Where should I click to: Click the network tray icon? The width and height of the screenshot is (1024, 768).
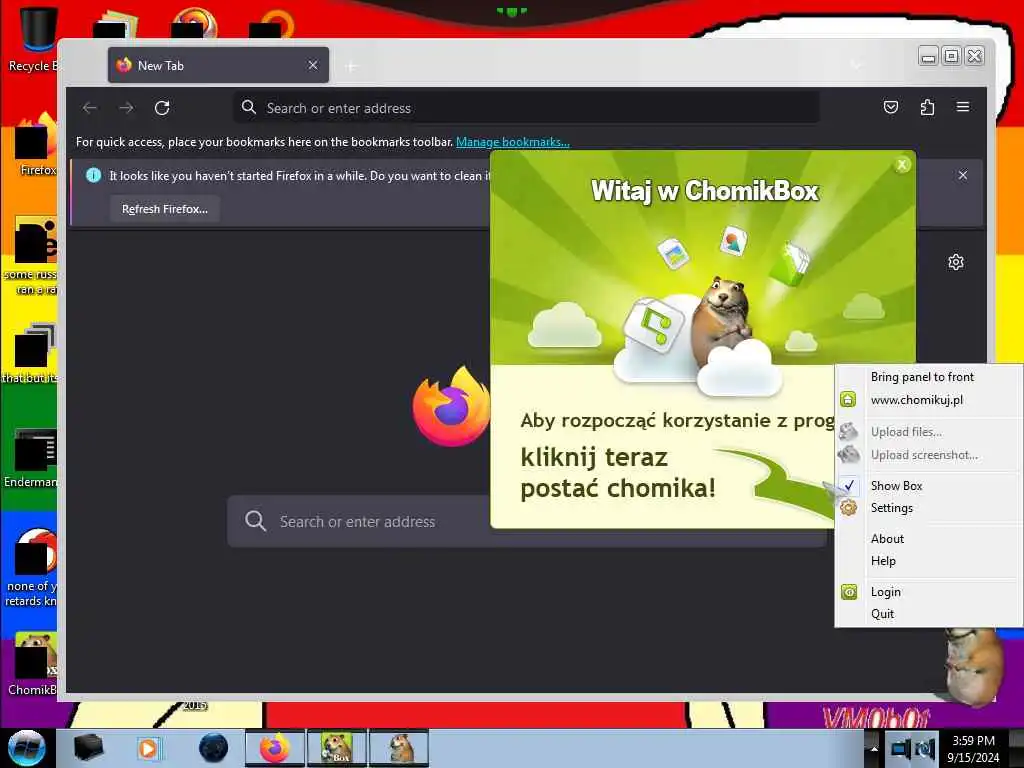pos(899,748)
